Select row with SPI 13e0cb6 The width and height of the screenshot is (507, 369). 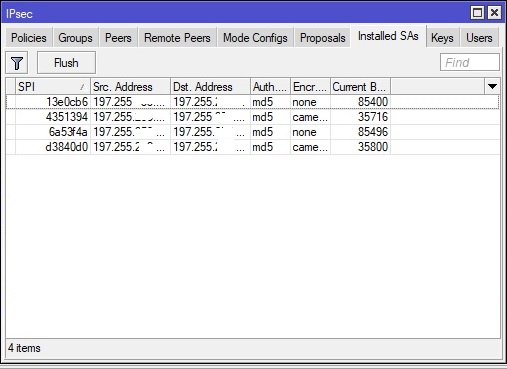tap(253, 102)
